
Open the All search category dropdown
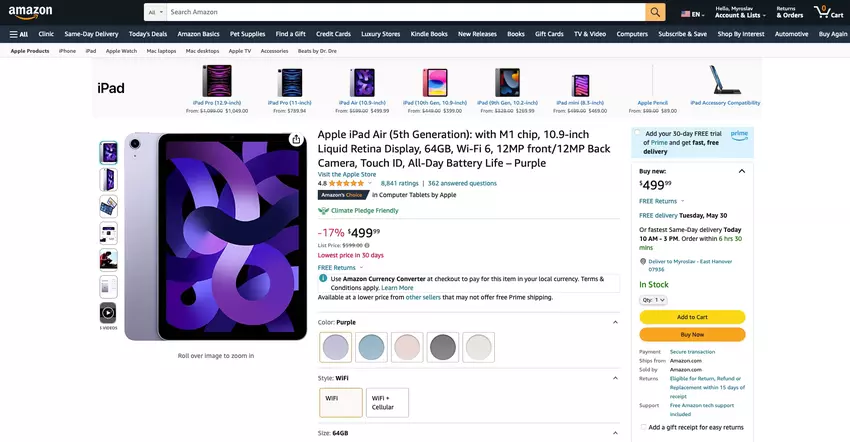click(x=154, y=12)
